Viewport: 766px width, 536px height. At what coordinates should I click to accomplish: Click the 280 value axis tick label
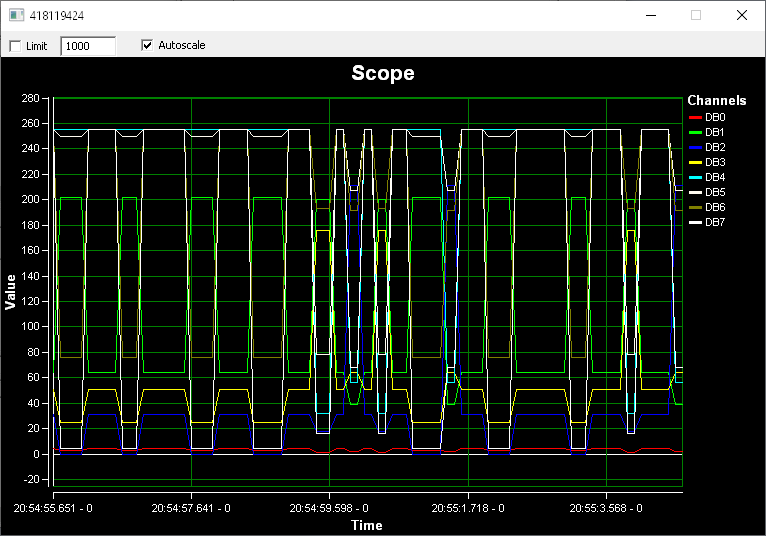click(30, 98)
